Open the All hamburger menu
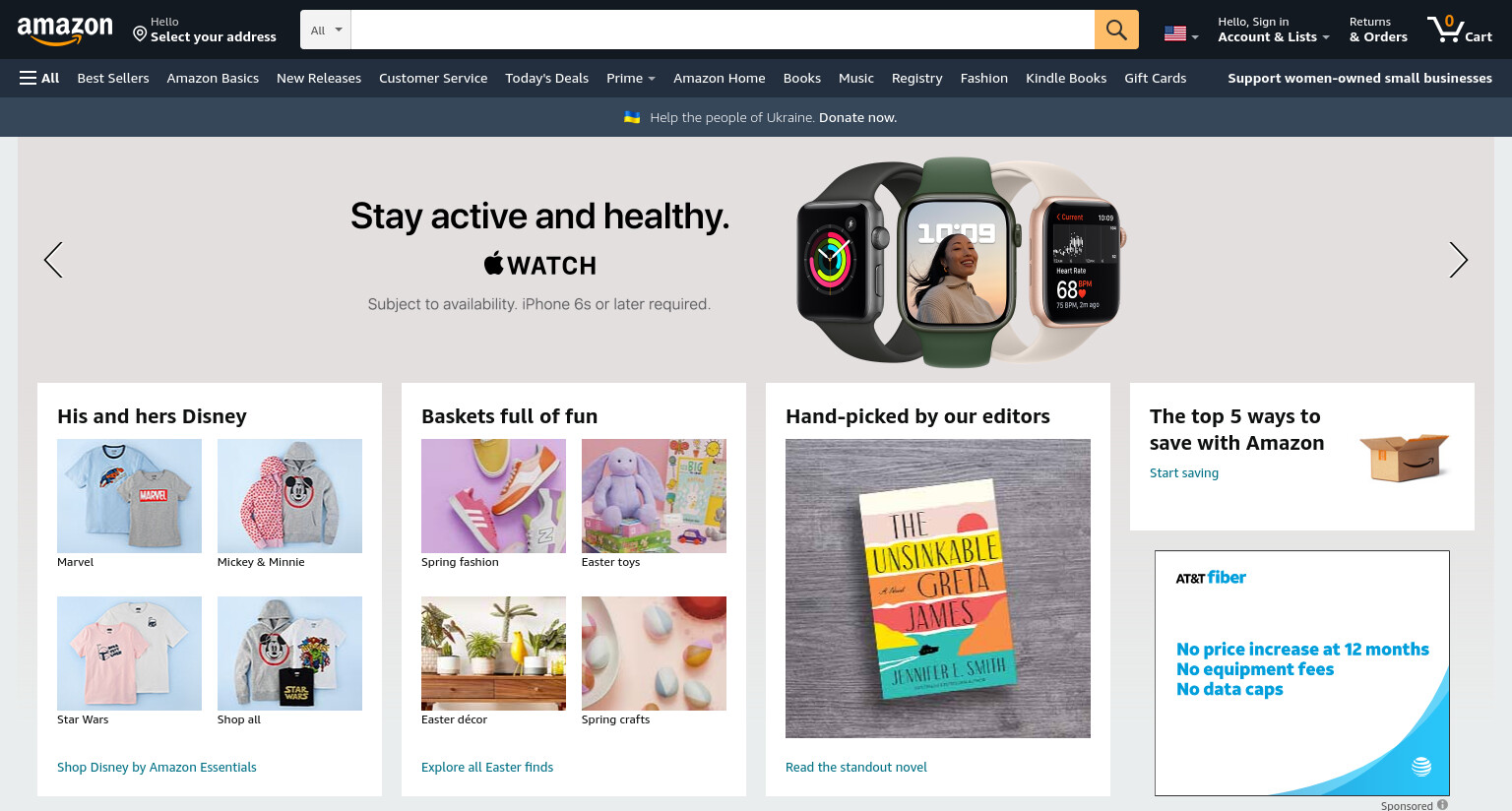The image size is (1512, 811). 39,78
